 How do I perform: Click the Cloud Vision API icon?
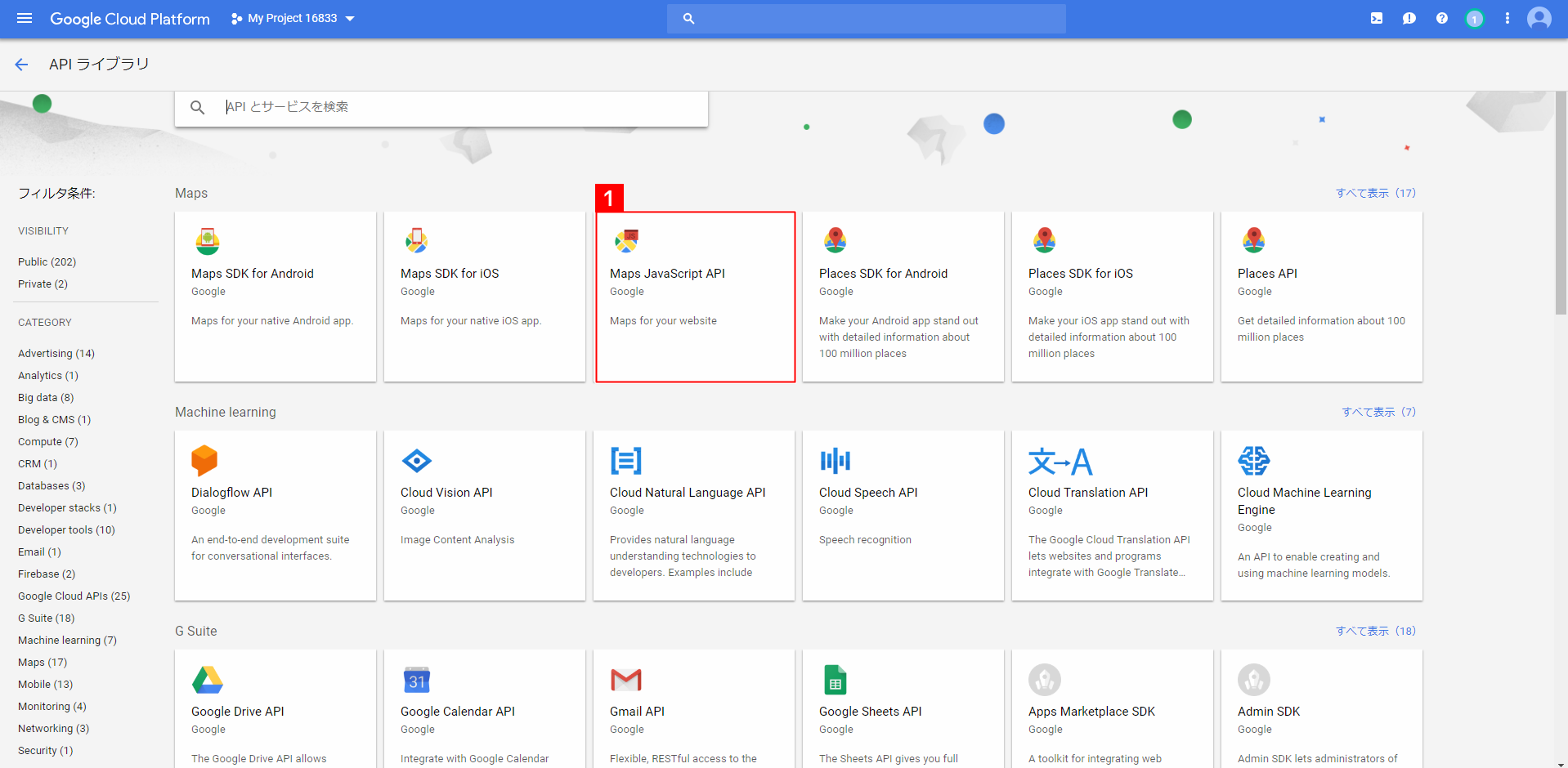click(417, 461)
